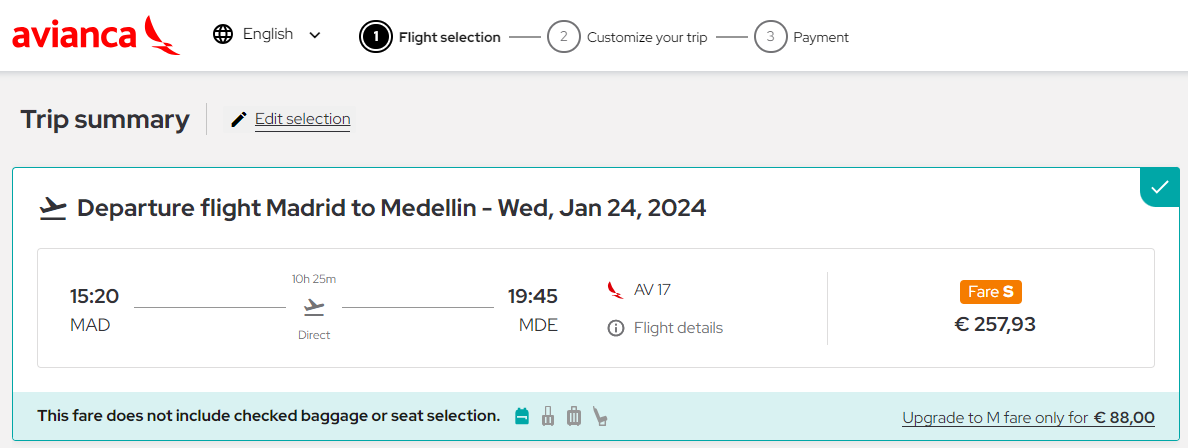
Task: Click the globe language icon
Action: [x=223, y=34]
